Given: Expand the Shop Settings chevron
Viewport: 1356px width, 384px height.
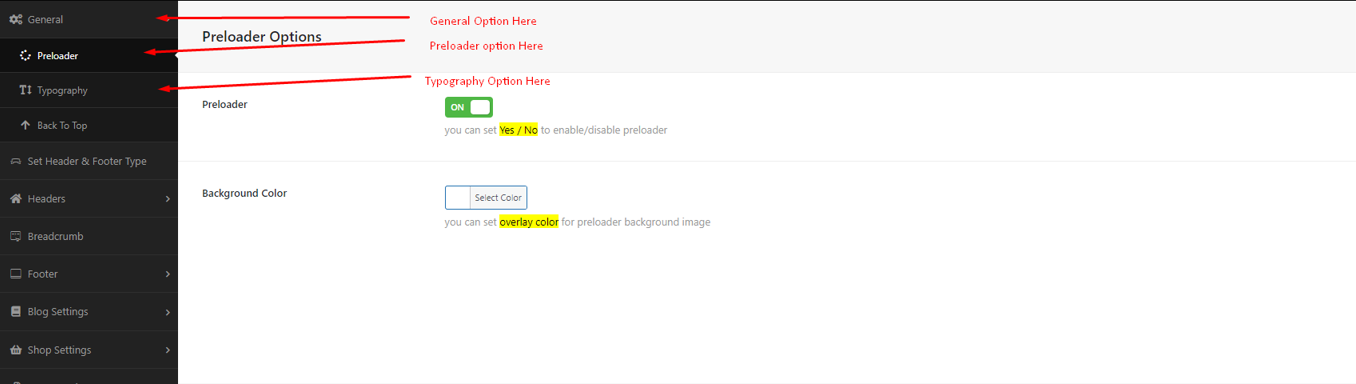Looking at the screenshot, I should click(167, 350).
